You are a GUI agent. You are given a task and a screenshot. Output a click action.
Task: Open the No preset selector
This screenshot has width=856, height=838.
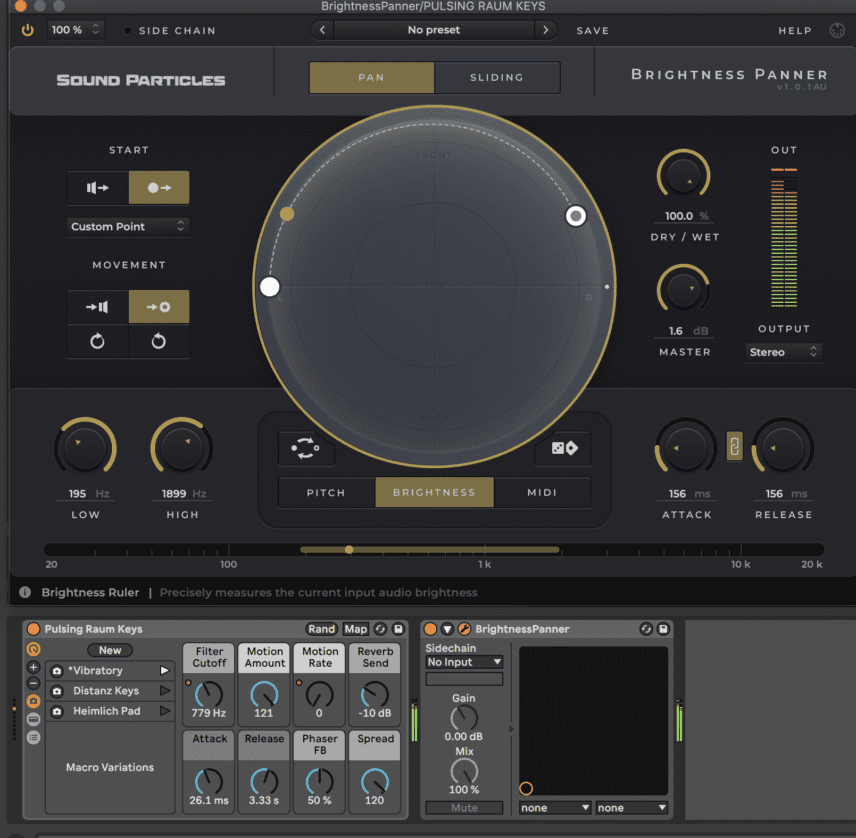pos(434,30)
